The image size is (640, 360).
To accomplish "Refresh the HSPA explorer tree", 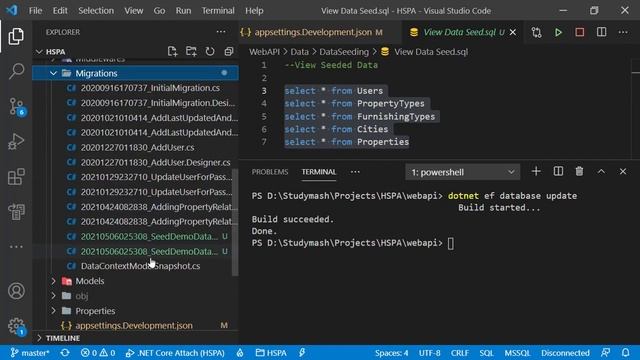I will (210, 51).
